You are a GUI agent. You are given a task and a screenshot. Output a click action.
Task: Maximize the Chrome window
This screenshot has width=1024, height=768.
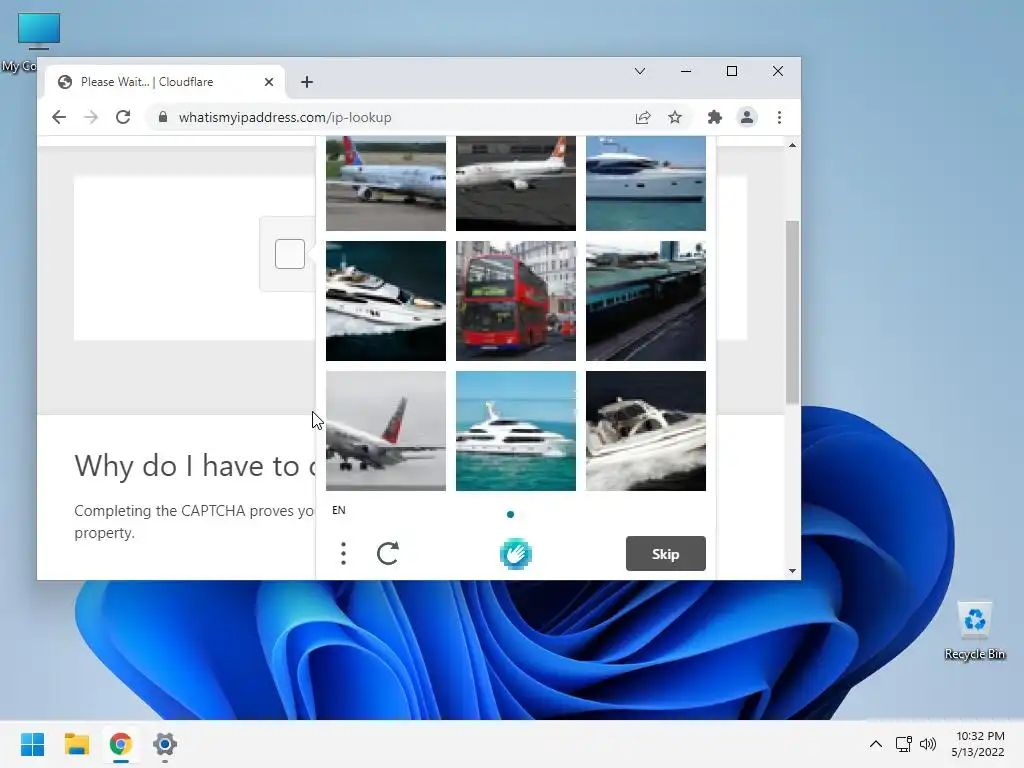coord(732,71)
